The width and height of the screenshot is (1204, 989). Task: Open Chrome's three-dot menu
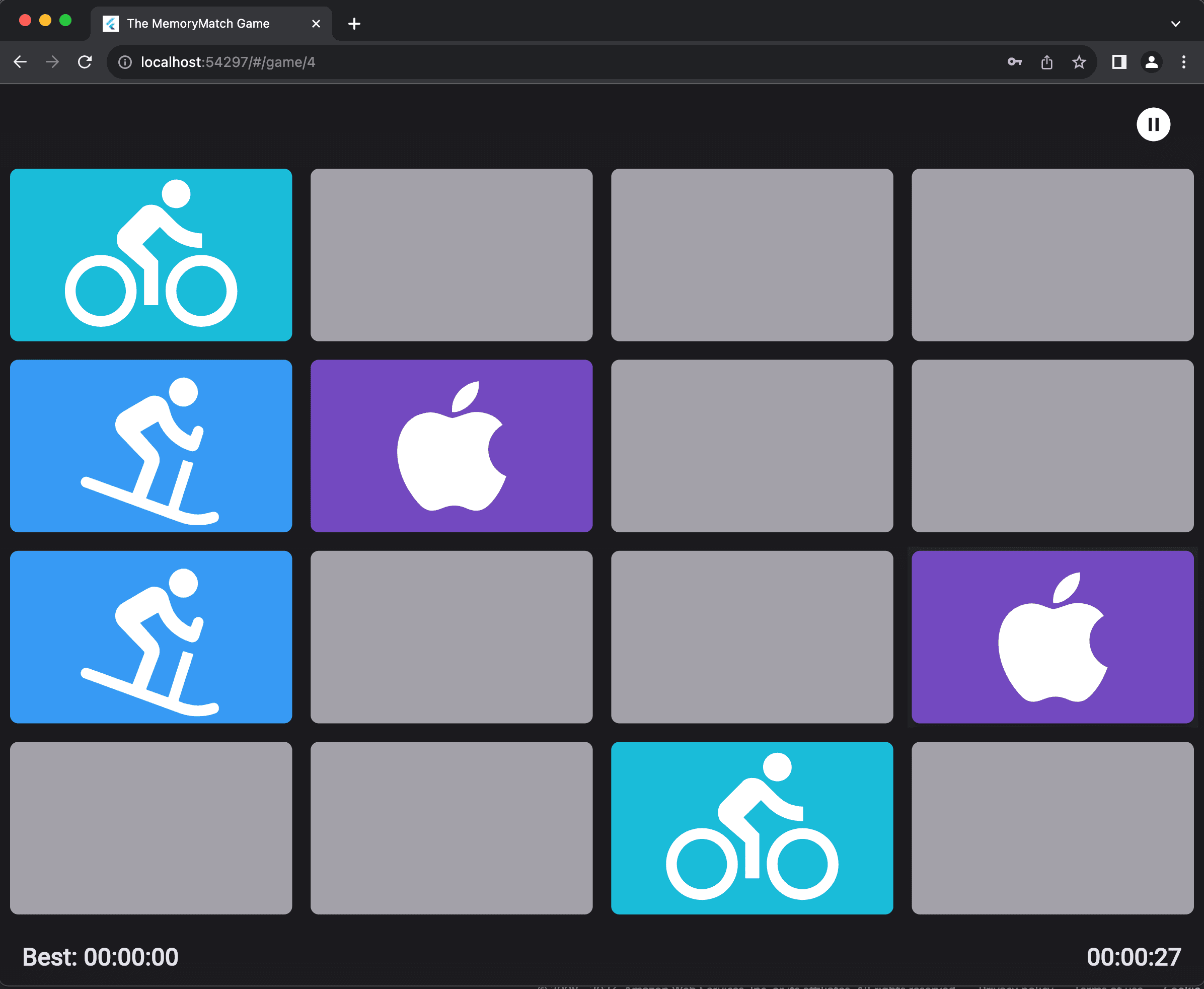click(x=1183, y=62)
